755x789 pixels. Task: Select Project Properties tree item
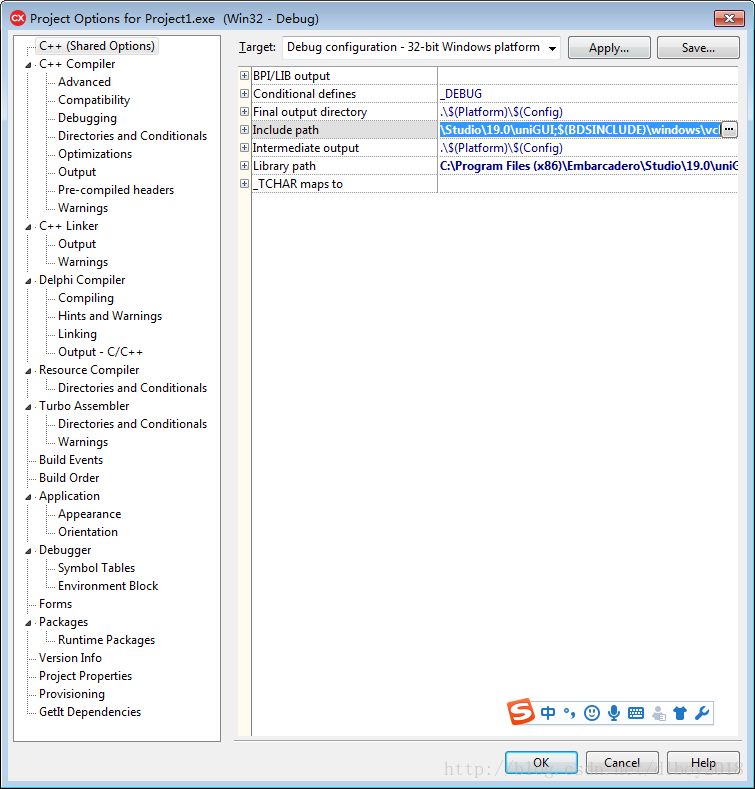(85, 676)
